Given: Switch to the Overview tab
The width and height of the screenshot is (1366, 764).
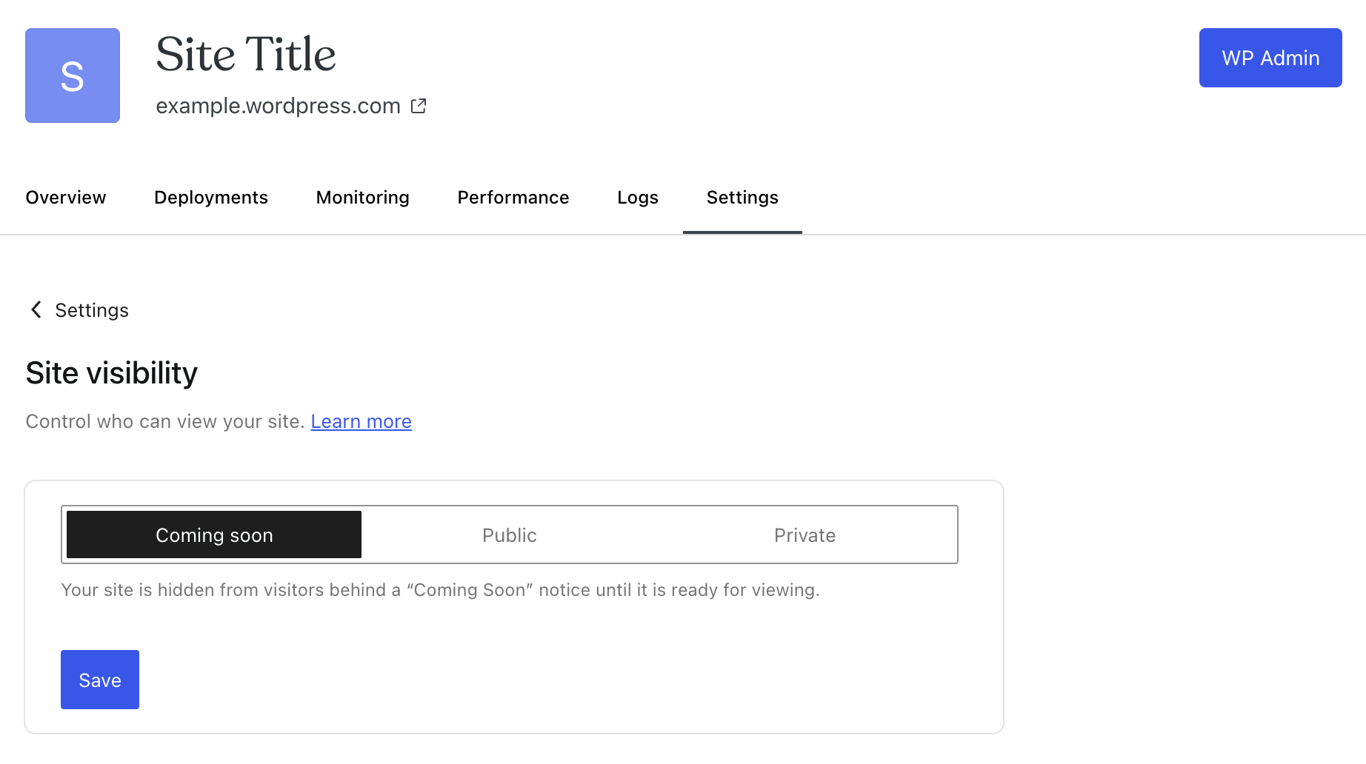Looking at the screenshot, I should tap(65, 197).
